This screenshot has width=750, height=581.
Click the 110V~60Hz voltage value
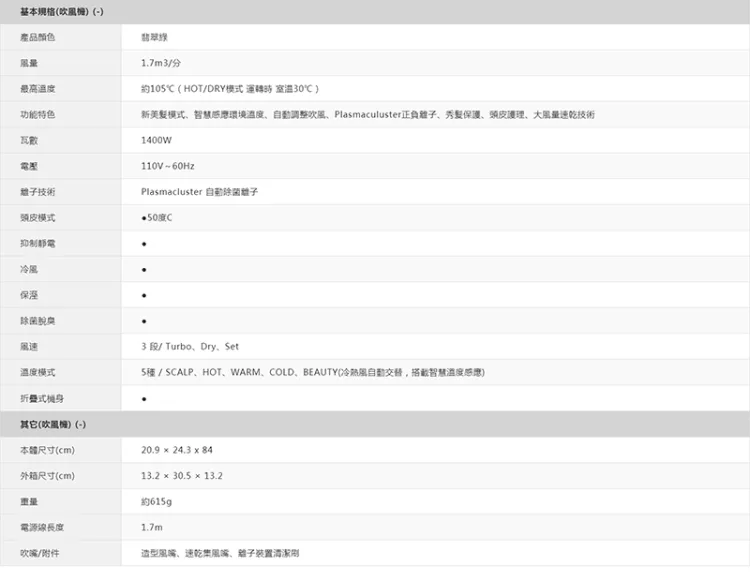click(168, 166)
